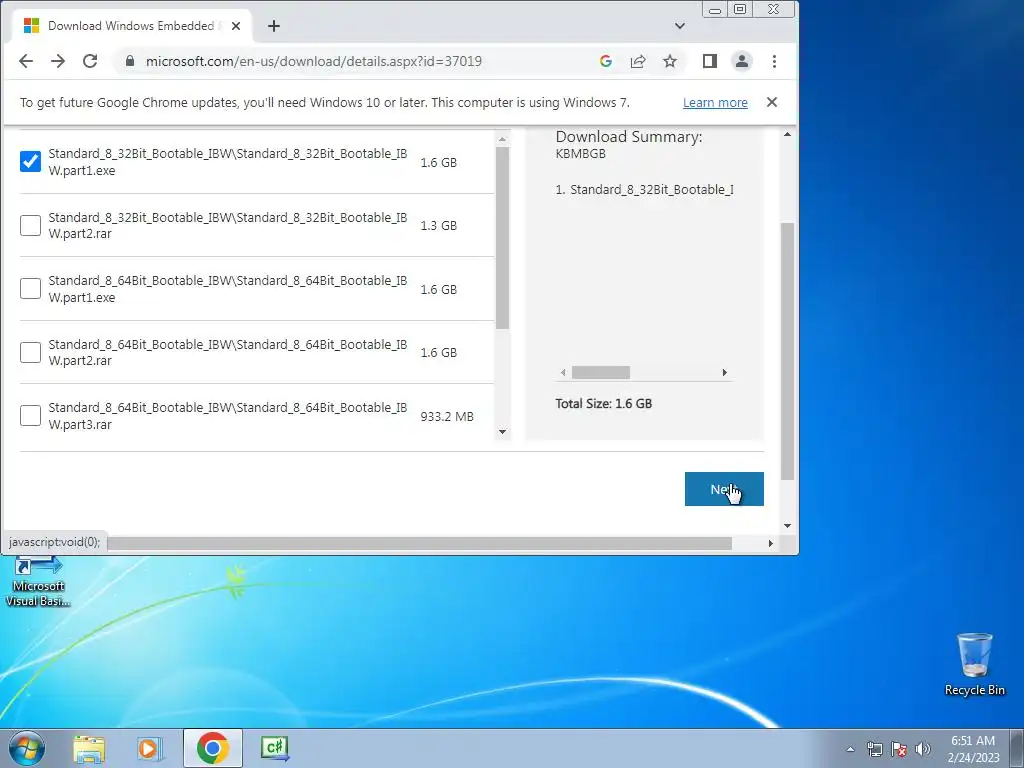The width and height of the screenshot is (1024, 768).
Task: Click the file list scrollbar thumb
Action: (x=502, y=238)
